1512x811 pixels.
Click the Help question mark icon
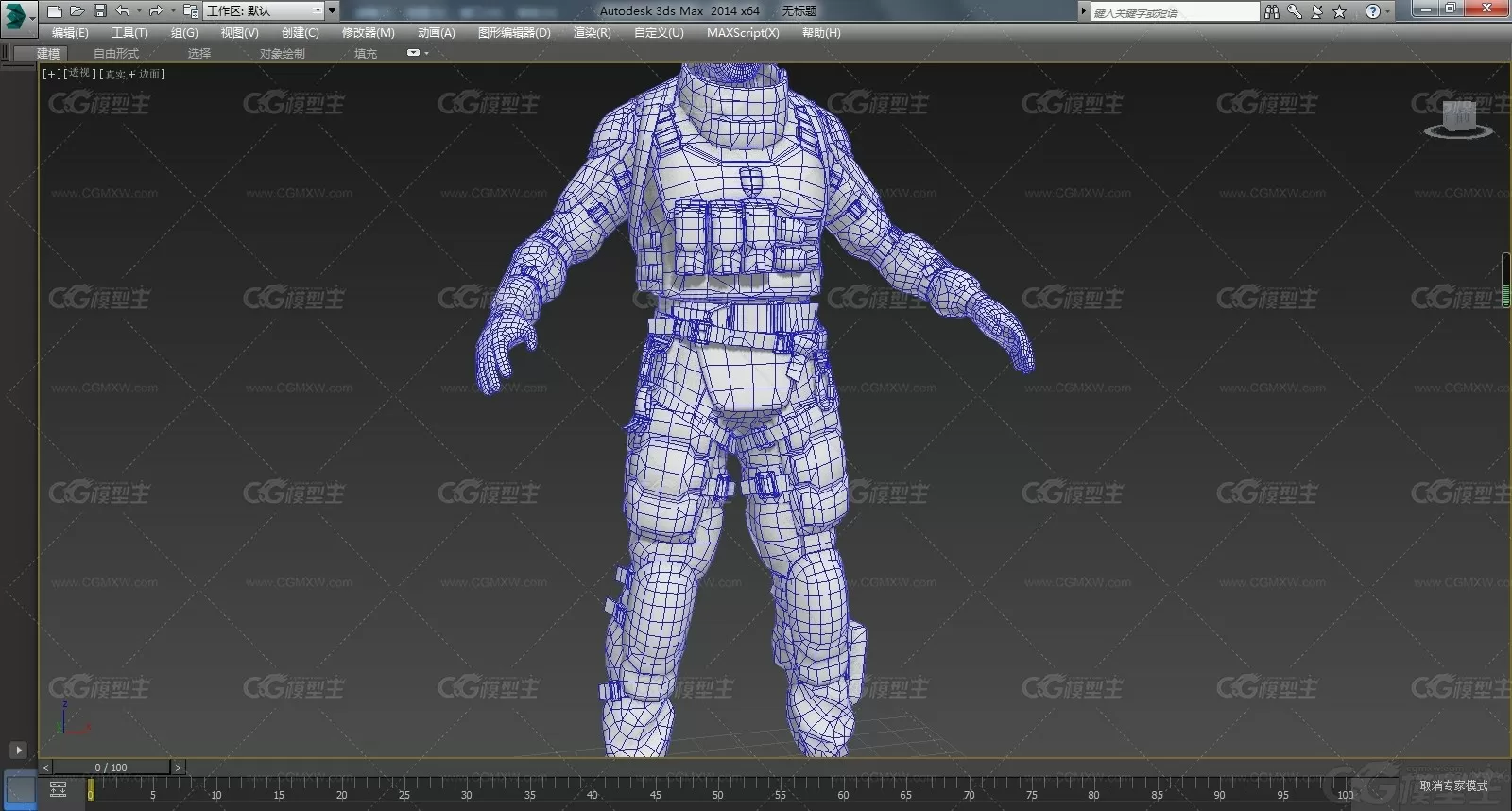1372,11
